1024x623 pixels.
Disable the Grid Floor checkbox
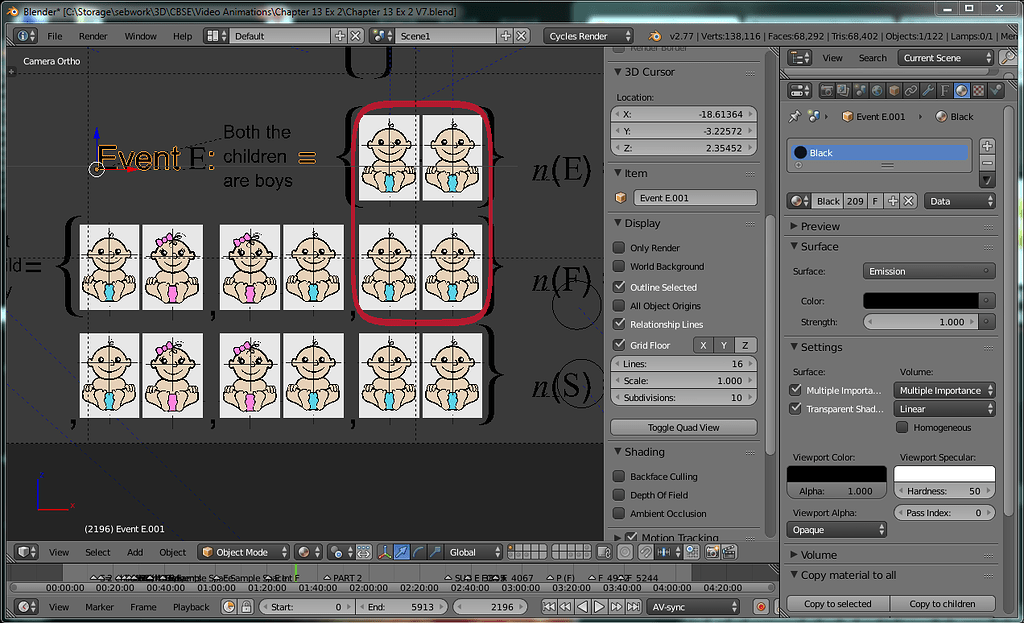click(619, 345)
